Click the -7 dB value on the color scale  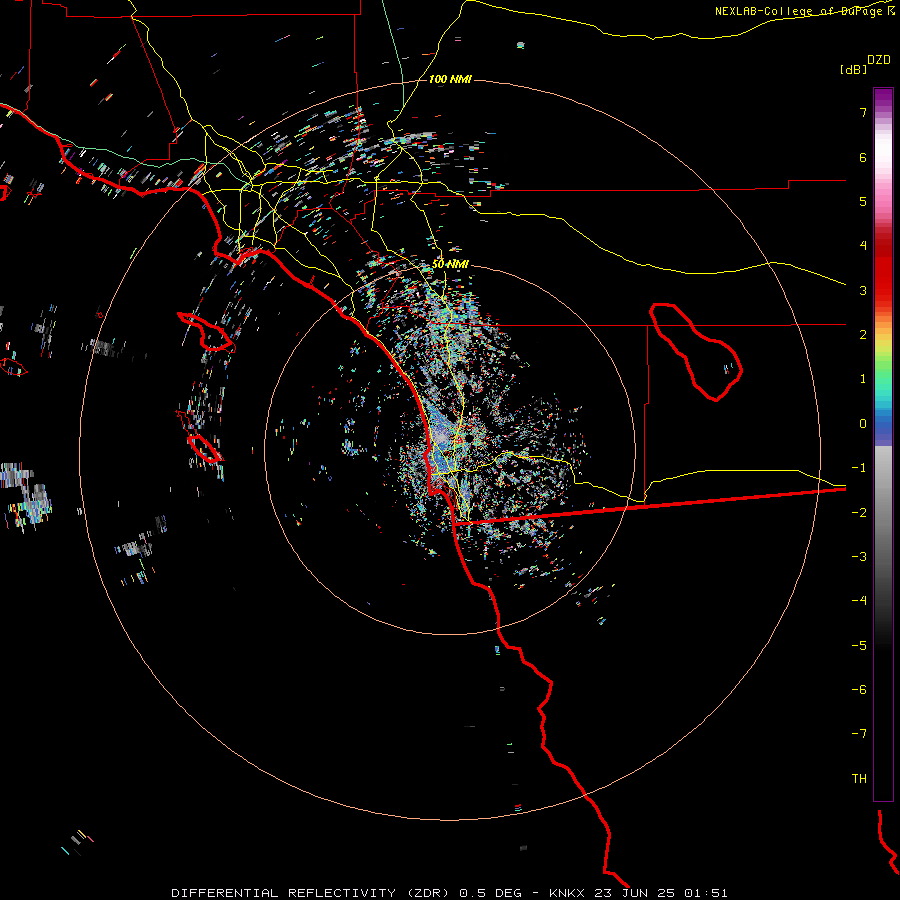pyautogui.click(x=859, y=734)
